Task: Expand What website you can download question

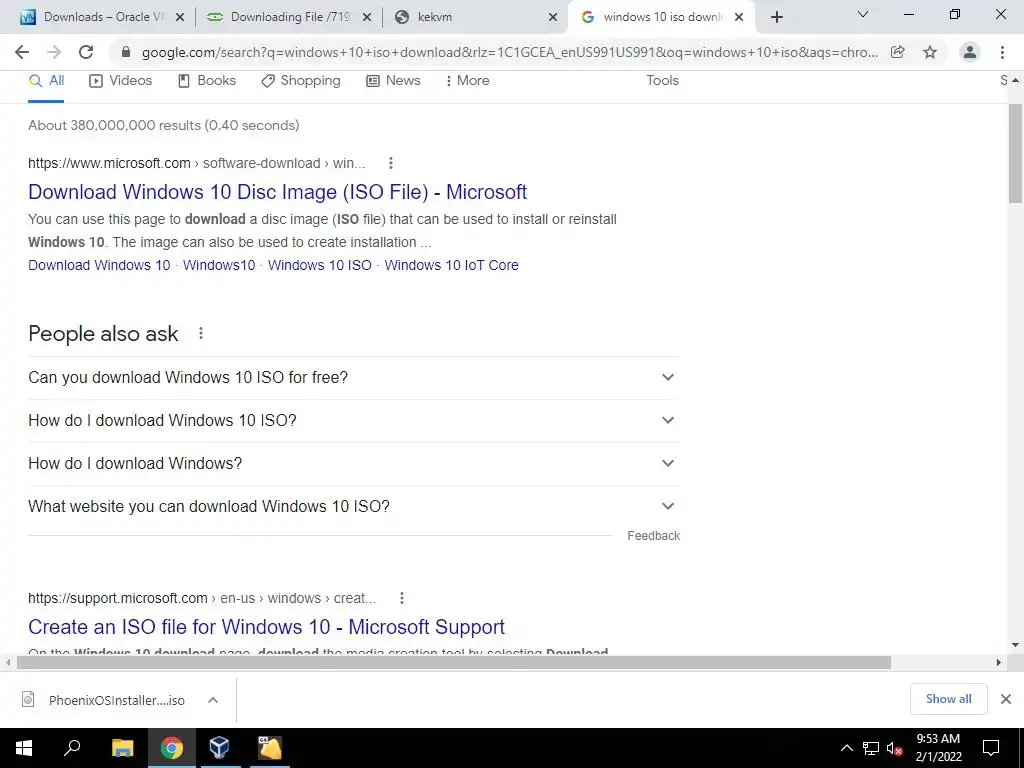Action: pos(354,507)
